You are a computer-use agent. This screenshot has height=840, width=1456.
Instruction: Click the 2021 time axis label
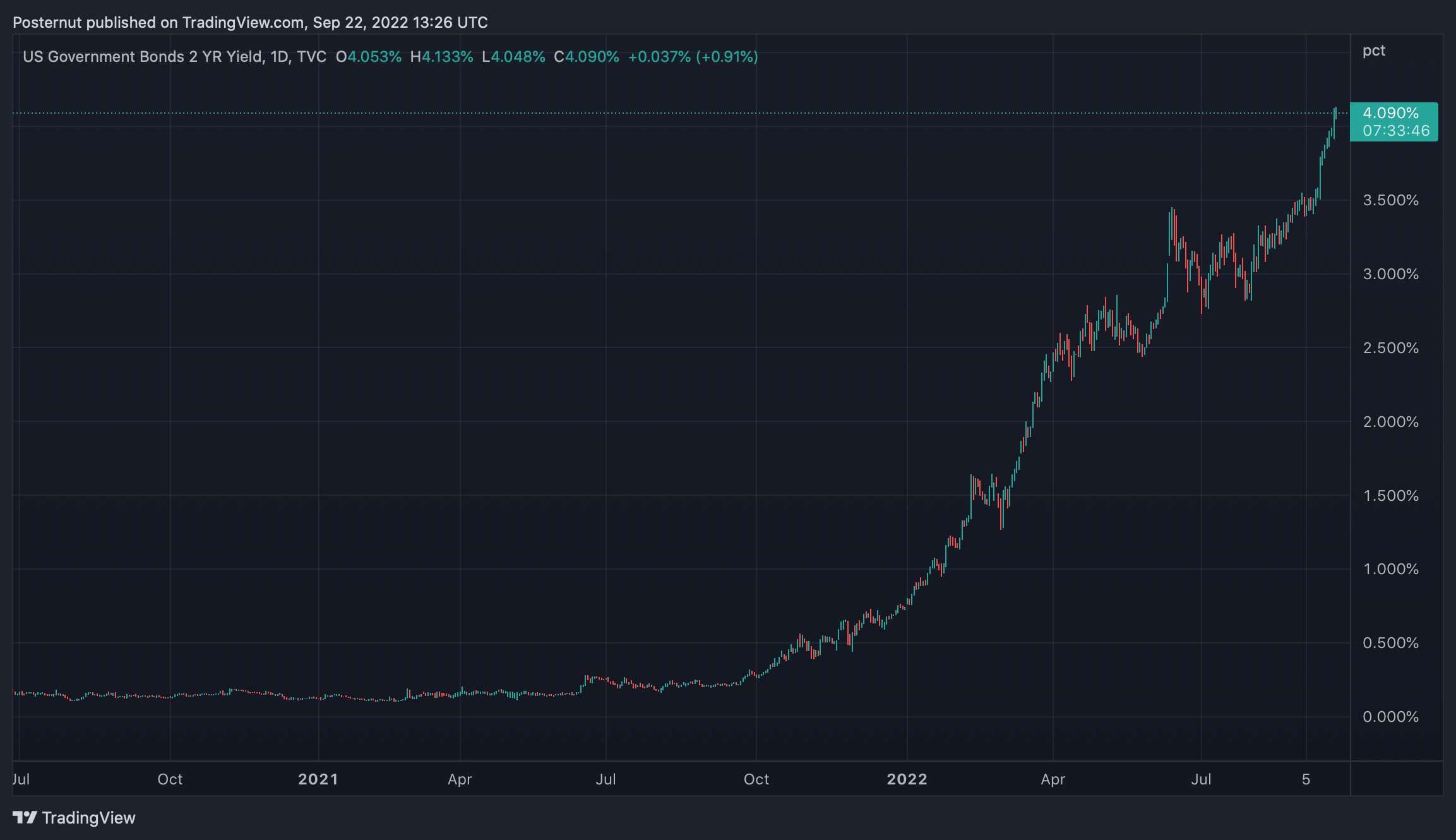point(318,779)
